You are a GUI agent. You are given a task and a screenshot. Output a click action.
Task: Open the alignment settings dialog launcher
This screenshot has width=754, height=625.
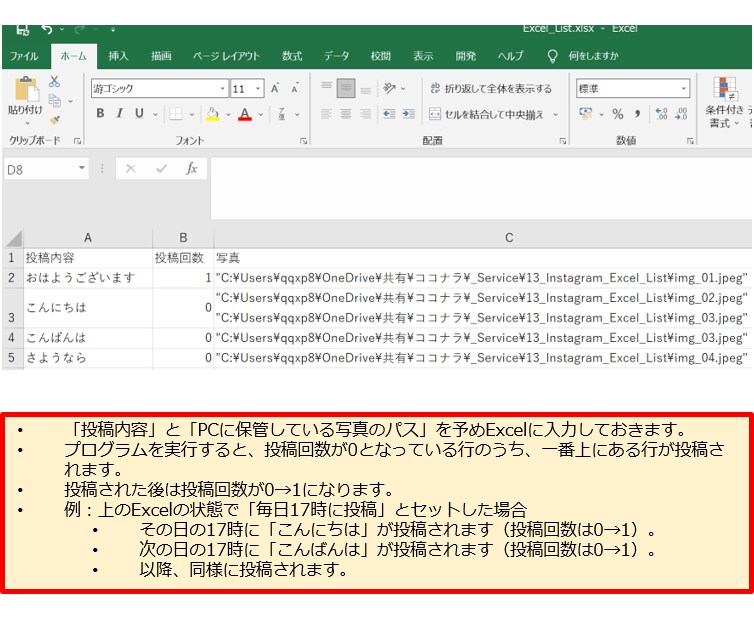click(563, 141)
